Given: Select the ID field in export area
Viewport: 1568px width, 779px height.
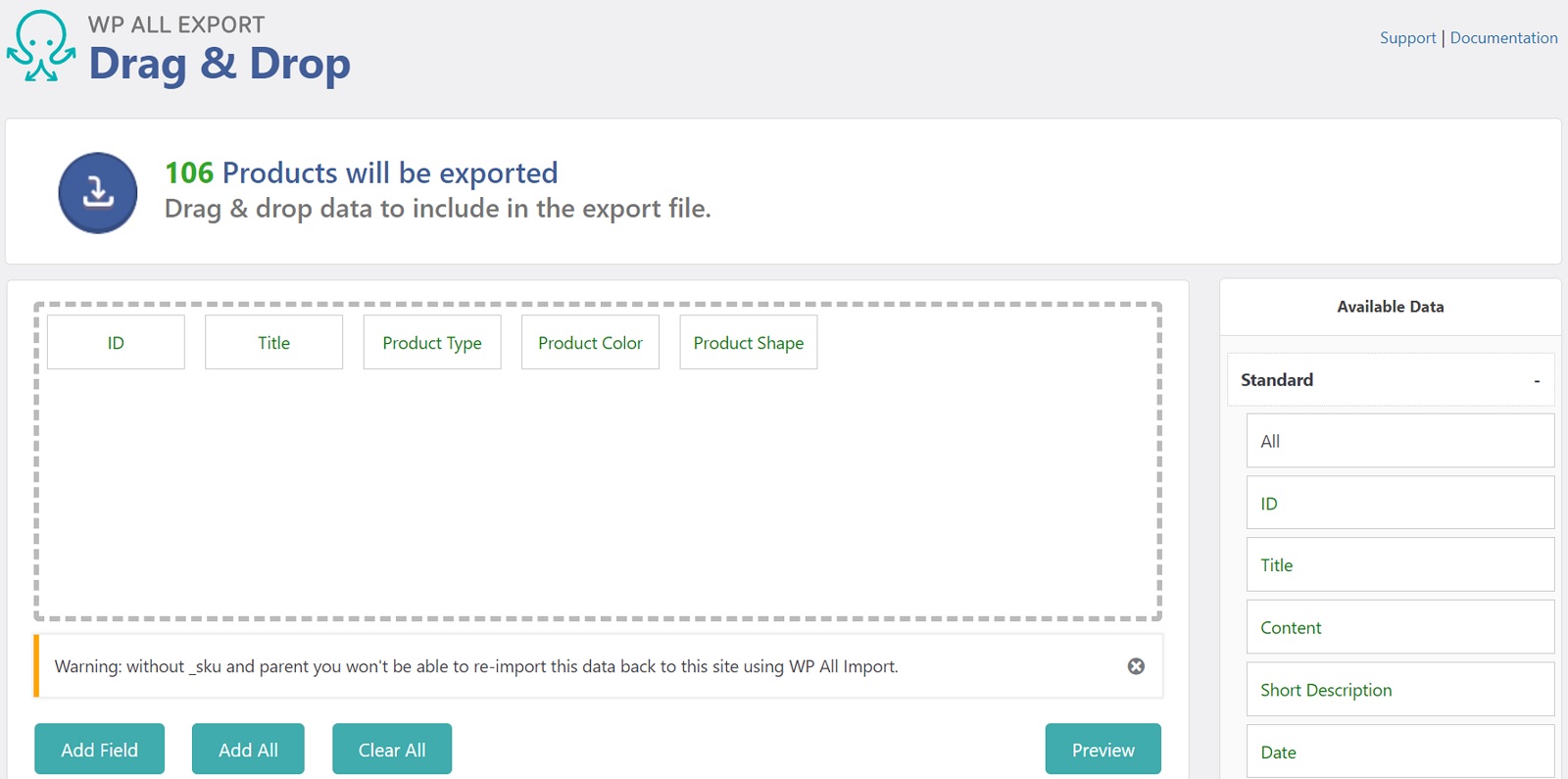Looking at the screenshot, I should pyautogui.click(x=116, y=343).
